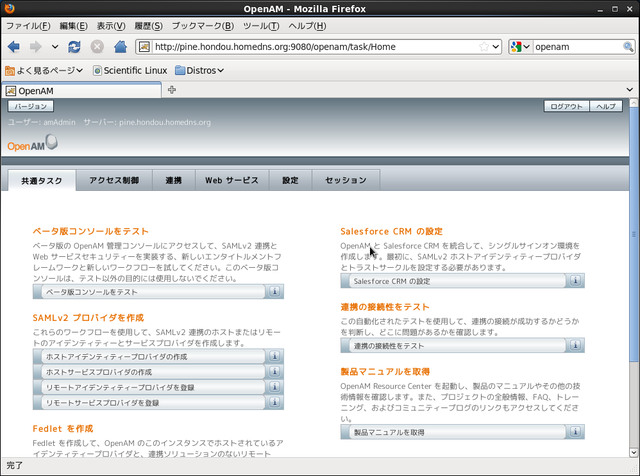
Task: Click the ログアウト button
Action: pos(567,107)
